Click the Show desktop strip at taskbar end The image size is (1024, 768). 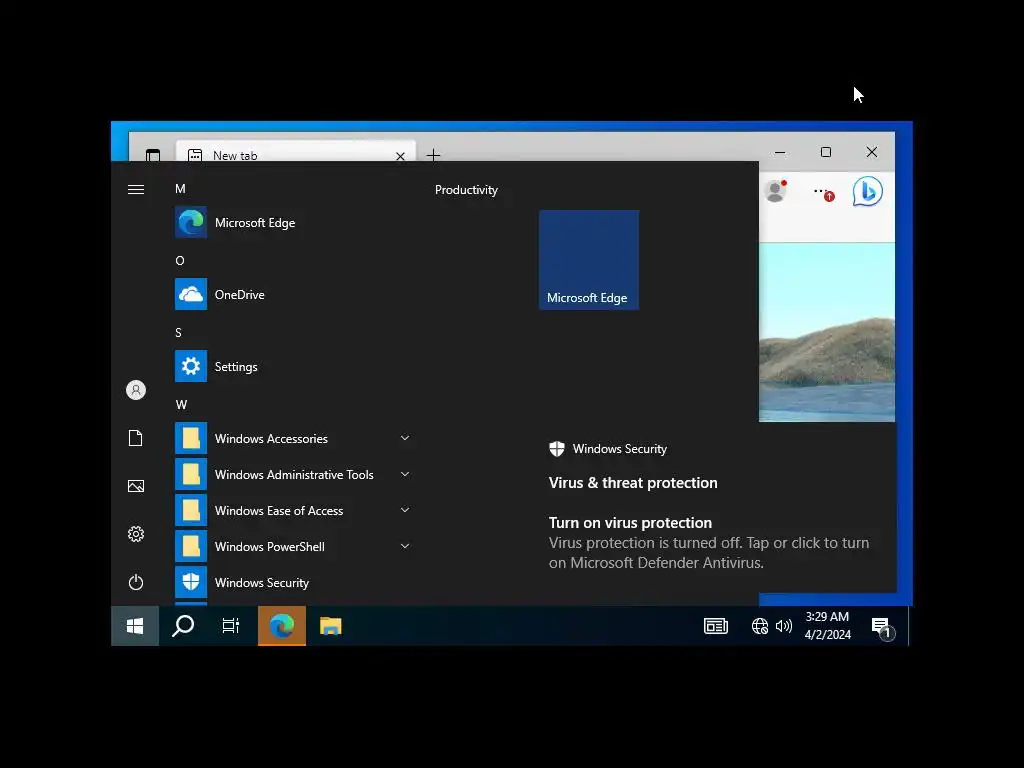[910, 626]
